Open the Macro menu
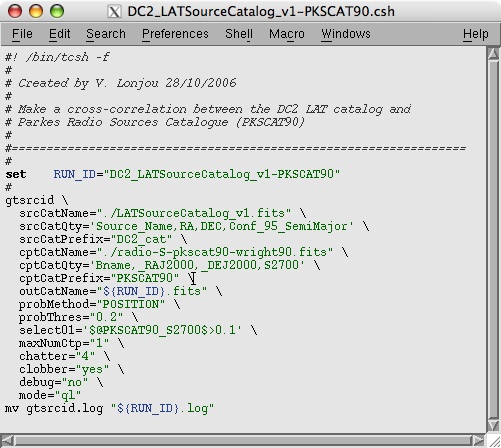 [287, 34]
